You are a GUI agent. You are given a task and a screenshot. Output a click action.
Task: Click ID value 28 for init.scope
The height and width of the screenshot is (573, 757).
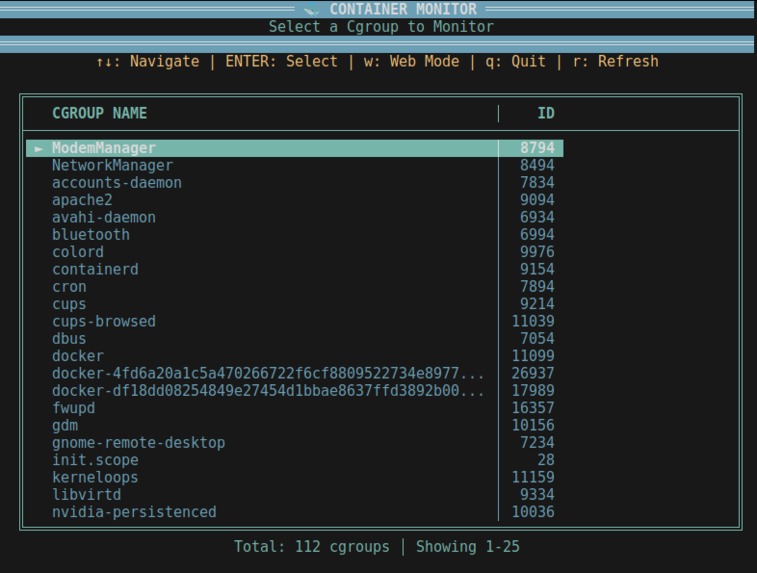(546, 461)
